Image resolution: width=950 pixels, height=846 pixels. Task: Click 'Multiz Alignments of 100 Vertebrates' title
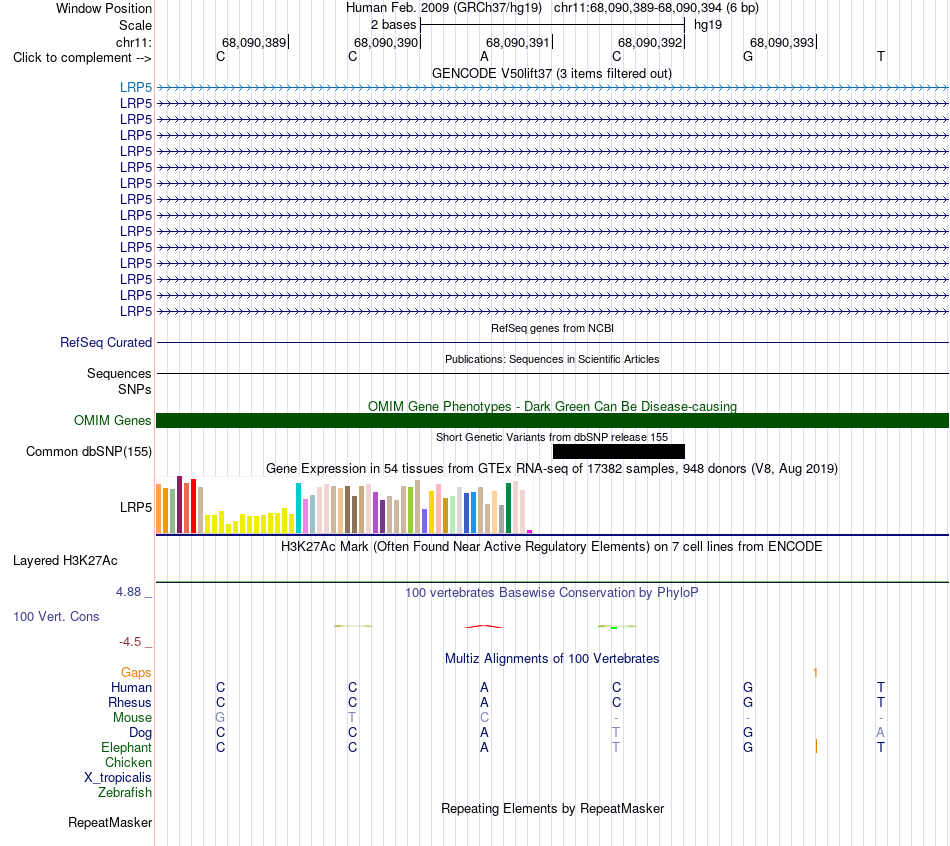(552, 659)
